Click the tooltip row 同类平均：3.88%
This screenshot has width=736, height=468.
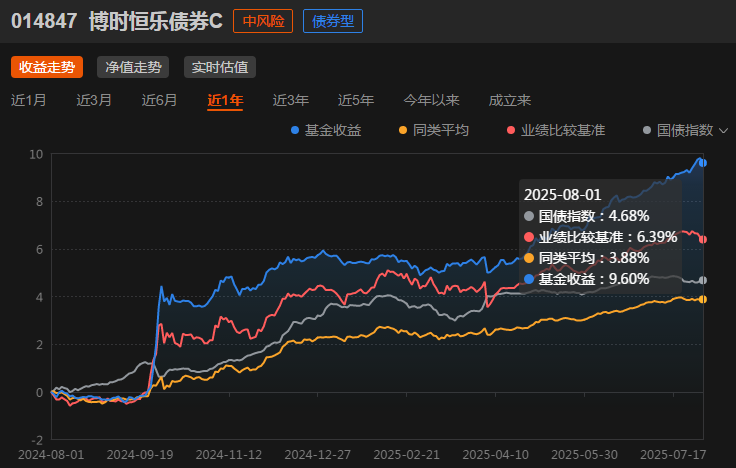587,258
